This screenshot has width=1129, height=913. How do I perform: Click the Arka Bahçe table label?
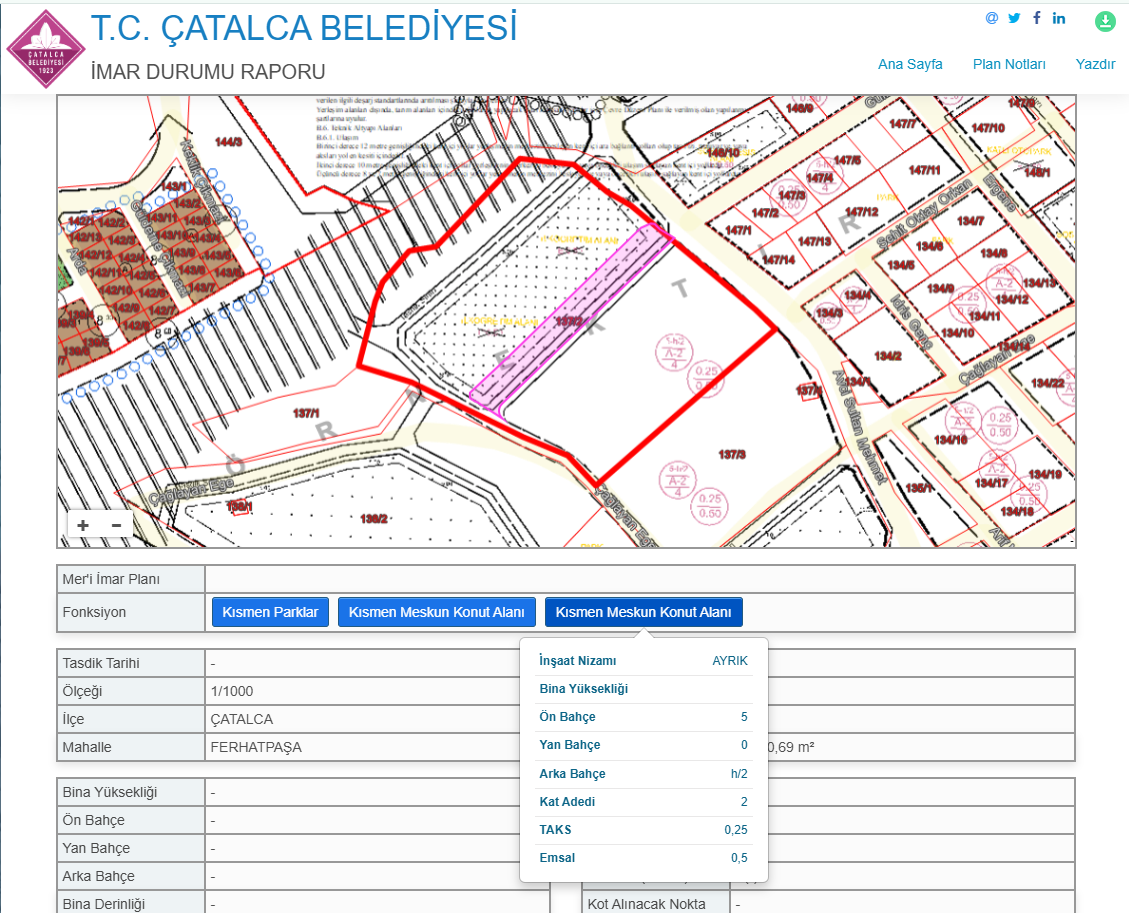99,876
